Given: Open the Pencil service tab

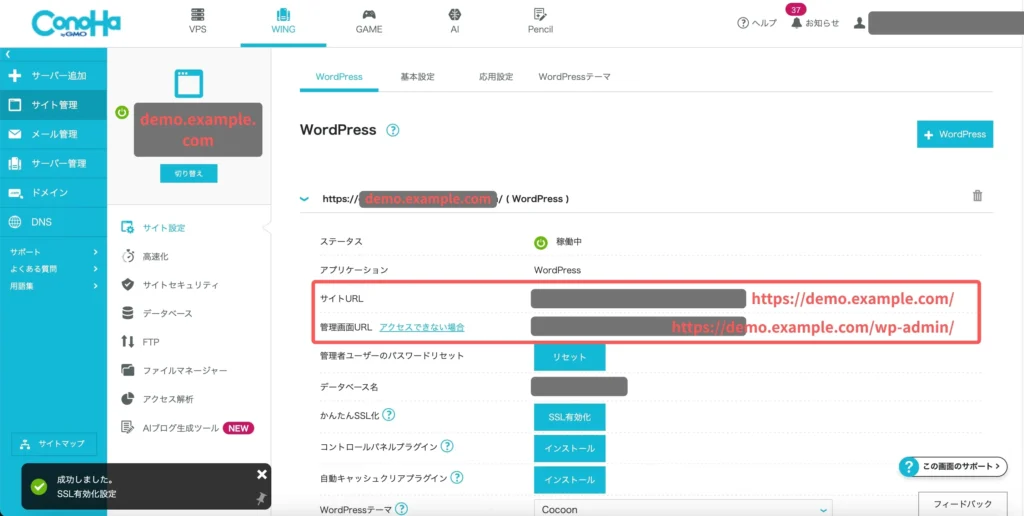Looking at the screenshot, I should click(x=540, y=22).
